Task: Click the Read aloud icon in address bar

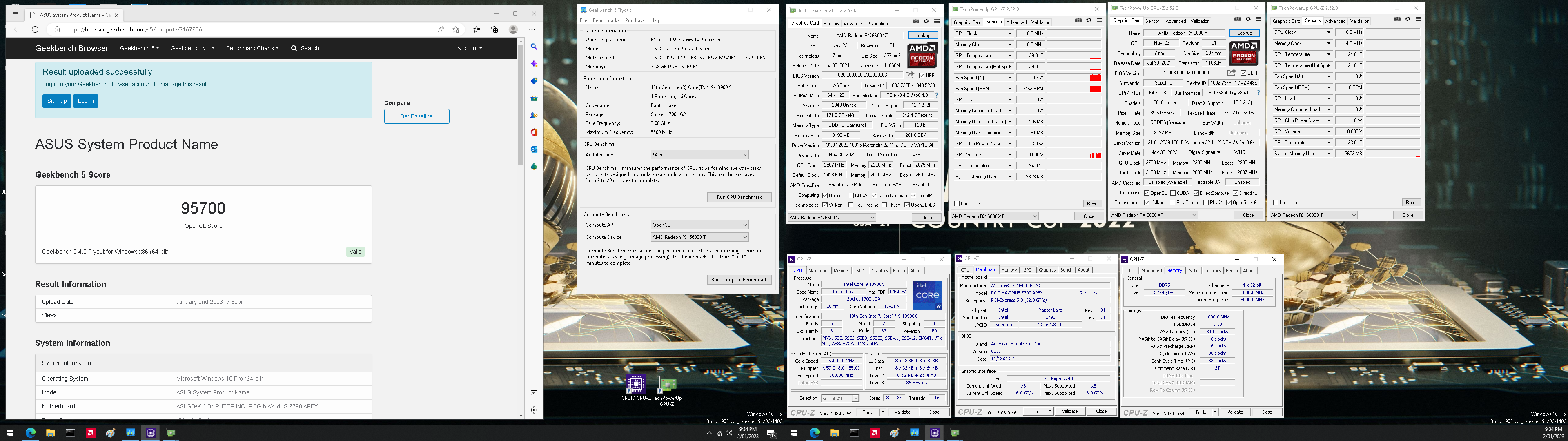Action: coord(441,29)
